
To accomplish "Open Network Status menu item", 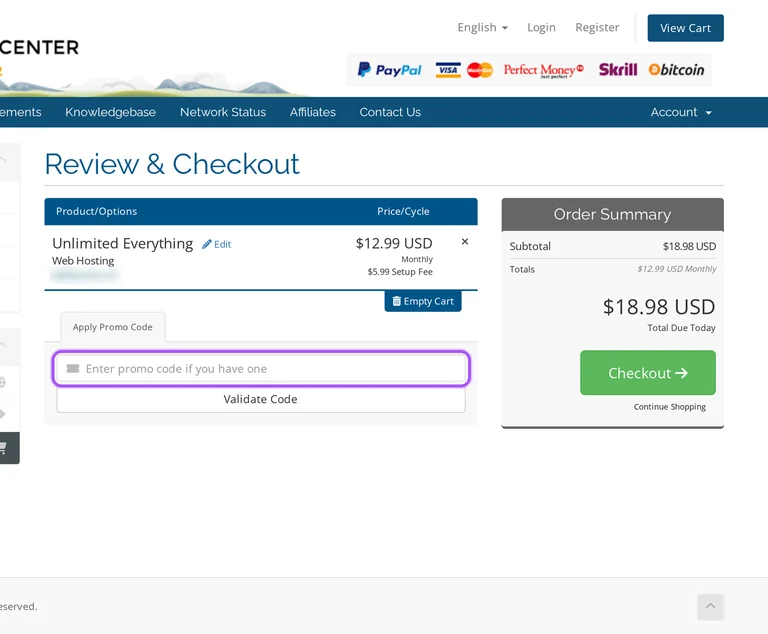I will [223, 112].
